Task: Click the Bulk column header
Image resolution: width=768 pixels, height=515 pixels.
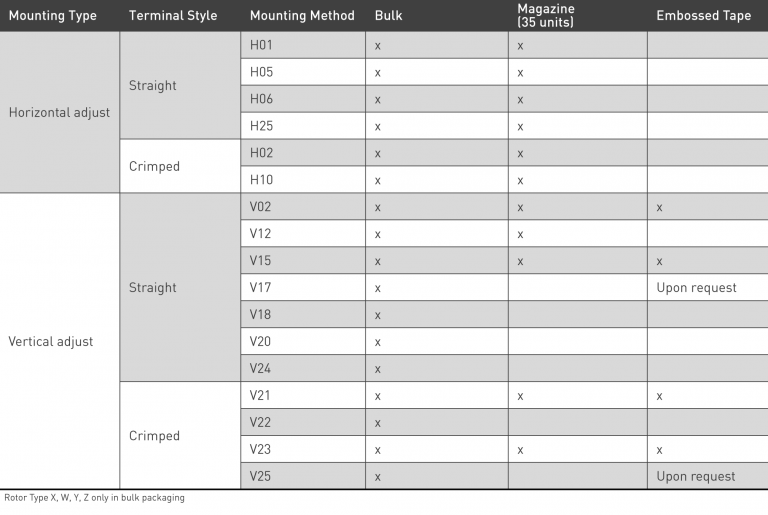Action: click(x=389, y=16)
